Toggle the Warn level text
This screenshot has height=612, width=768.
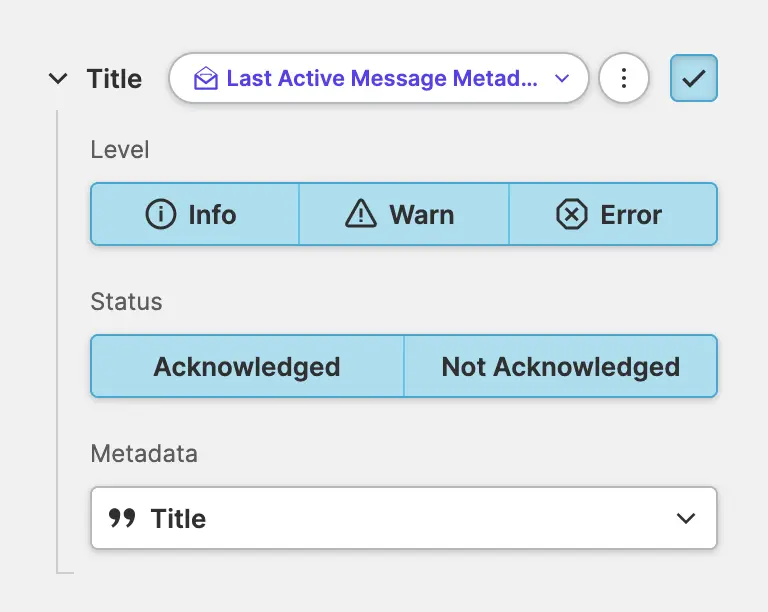422,214
